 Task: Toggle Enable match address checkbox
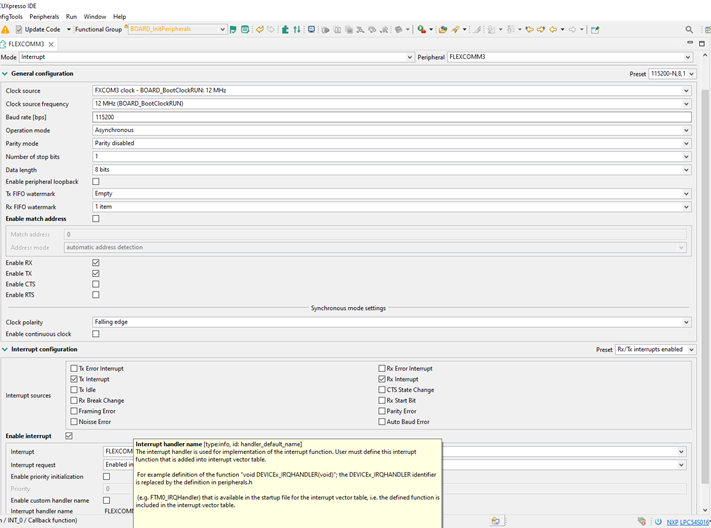coord(96,219)
